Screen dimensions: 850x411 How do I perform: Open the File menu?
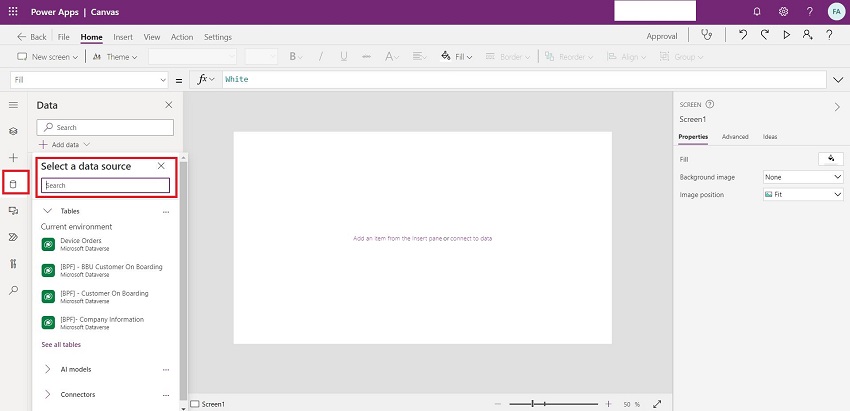tap(63, 37)
